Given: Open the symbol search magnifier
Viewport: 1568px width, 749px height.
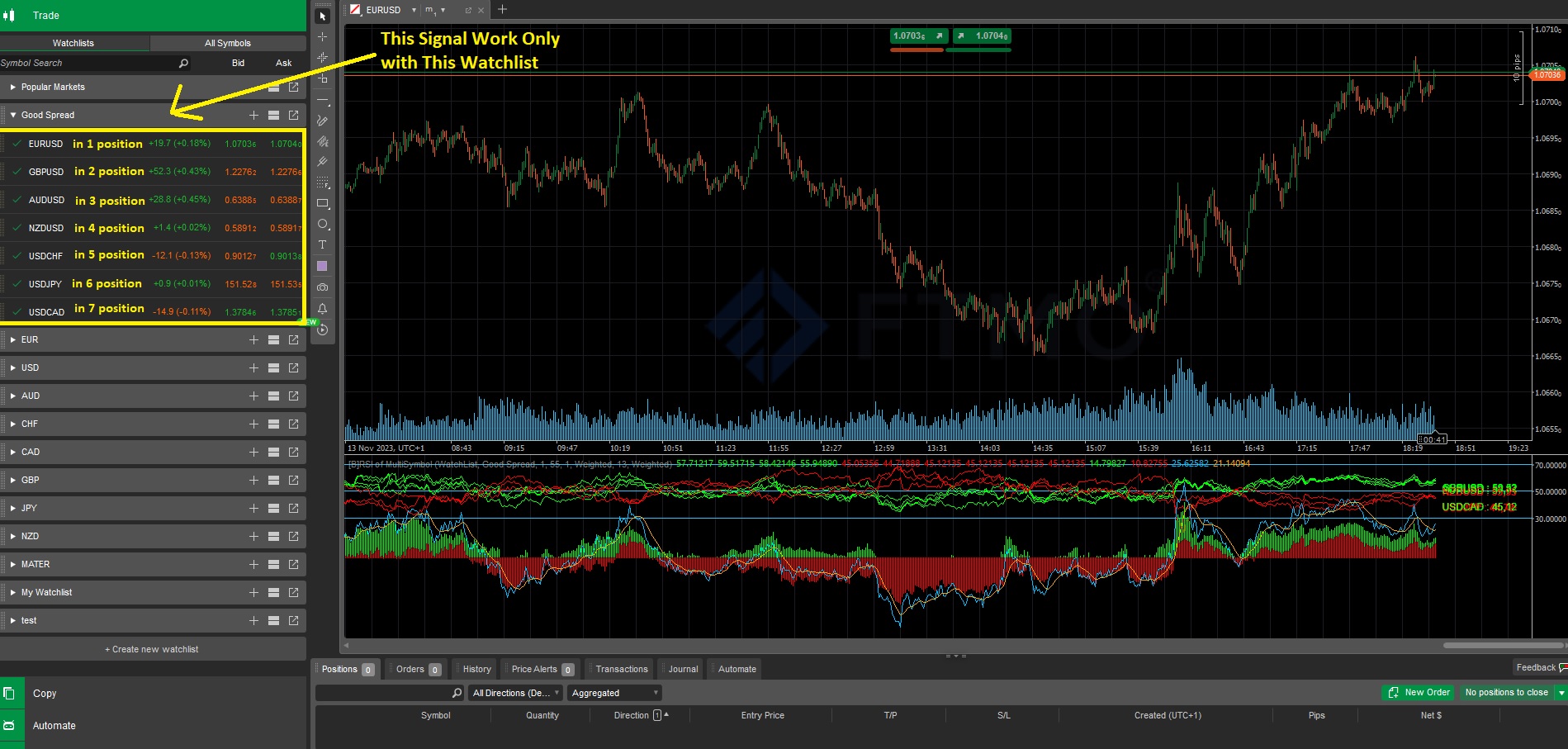Looking at the screenshot, I should (182, 63).
